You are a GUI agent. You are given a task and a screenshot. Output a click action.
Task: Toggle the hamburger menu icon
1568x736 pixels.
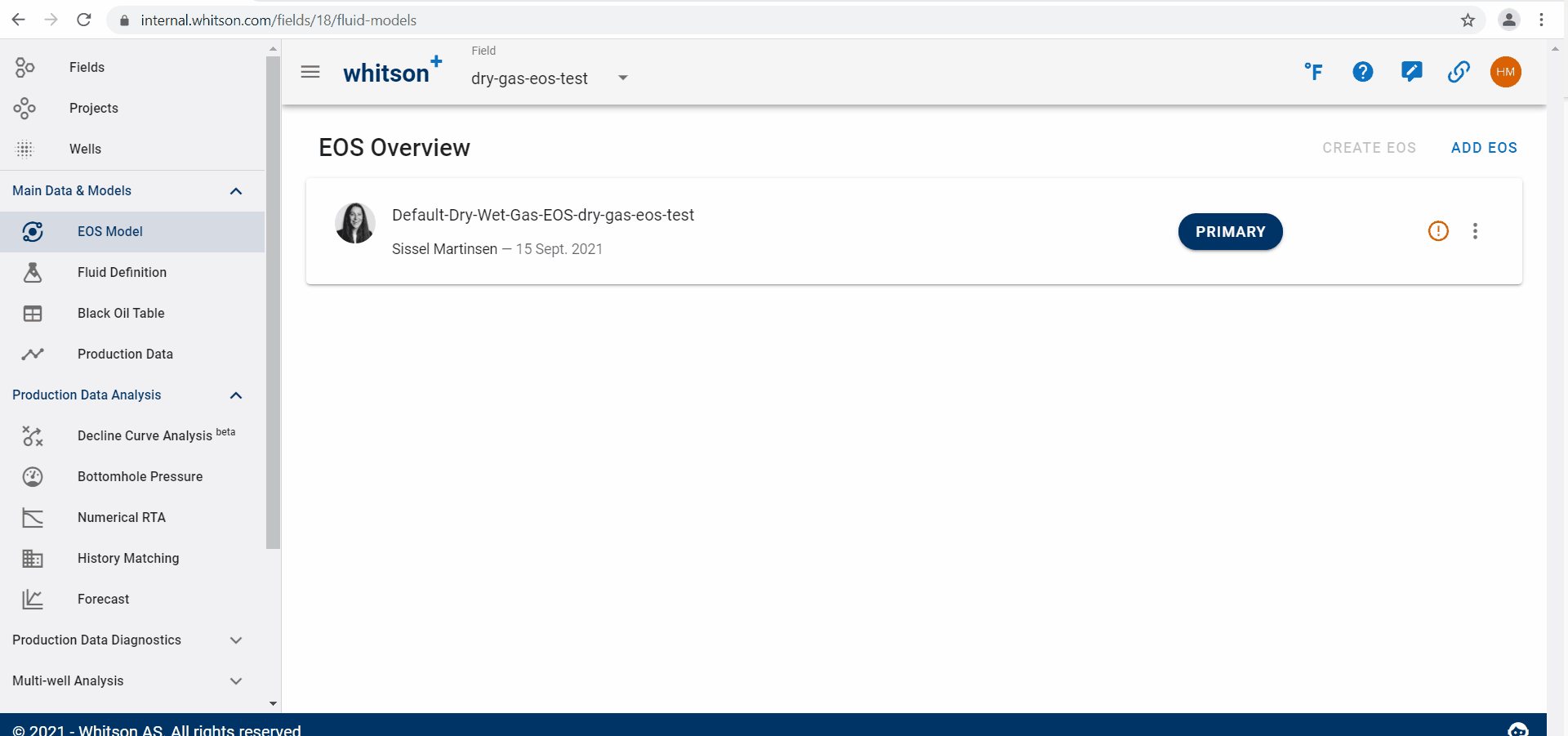310,72
